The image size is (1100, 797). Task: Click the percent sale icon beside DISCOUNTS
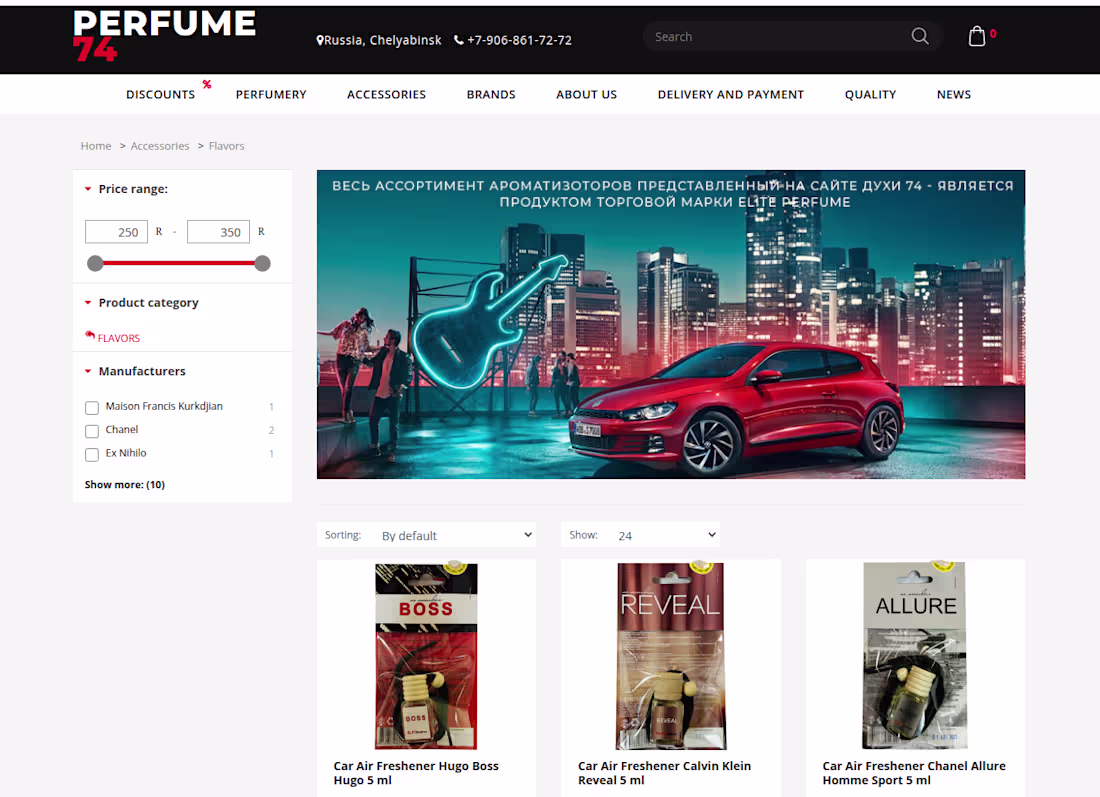pos(206,85)
